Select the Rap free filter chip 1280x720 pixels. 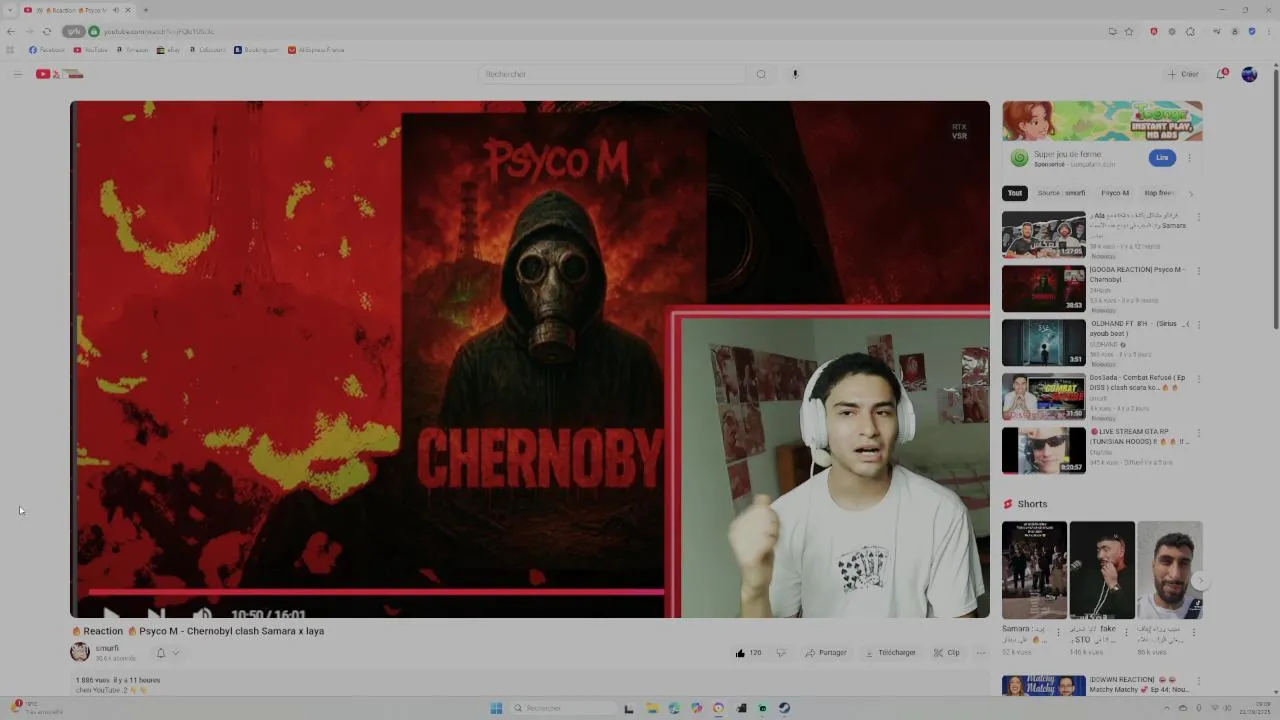pyautogui.click(x=1159, y=193)
